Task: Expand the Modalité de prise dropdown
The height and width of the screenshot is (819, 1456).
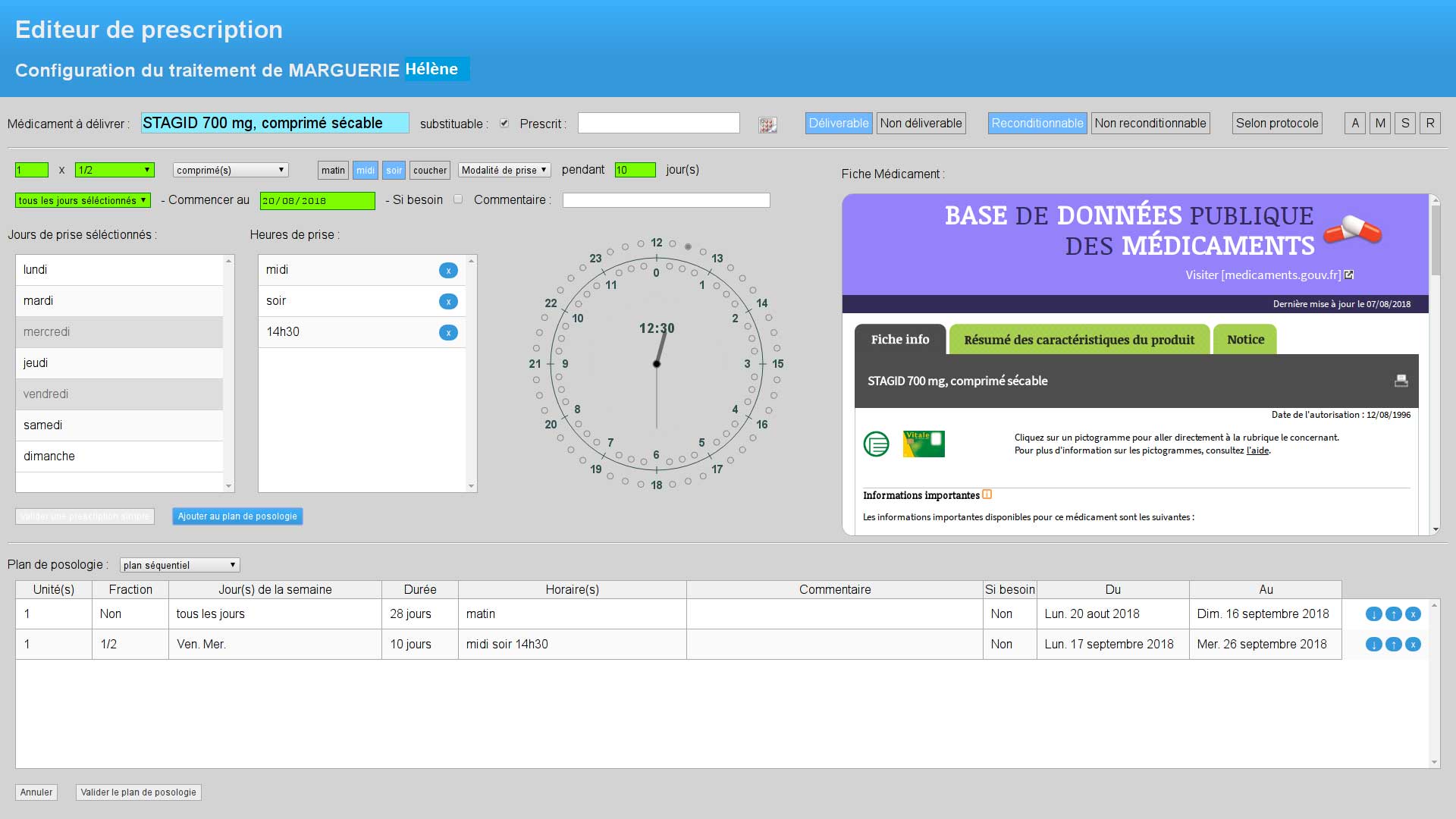Action: pos(504,170)
